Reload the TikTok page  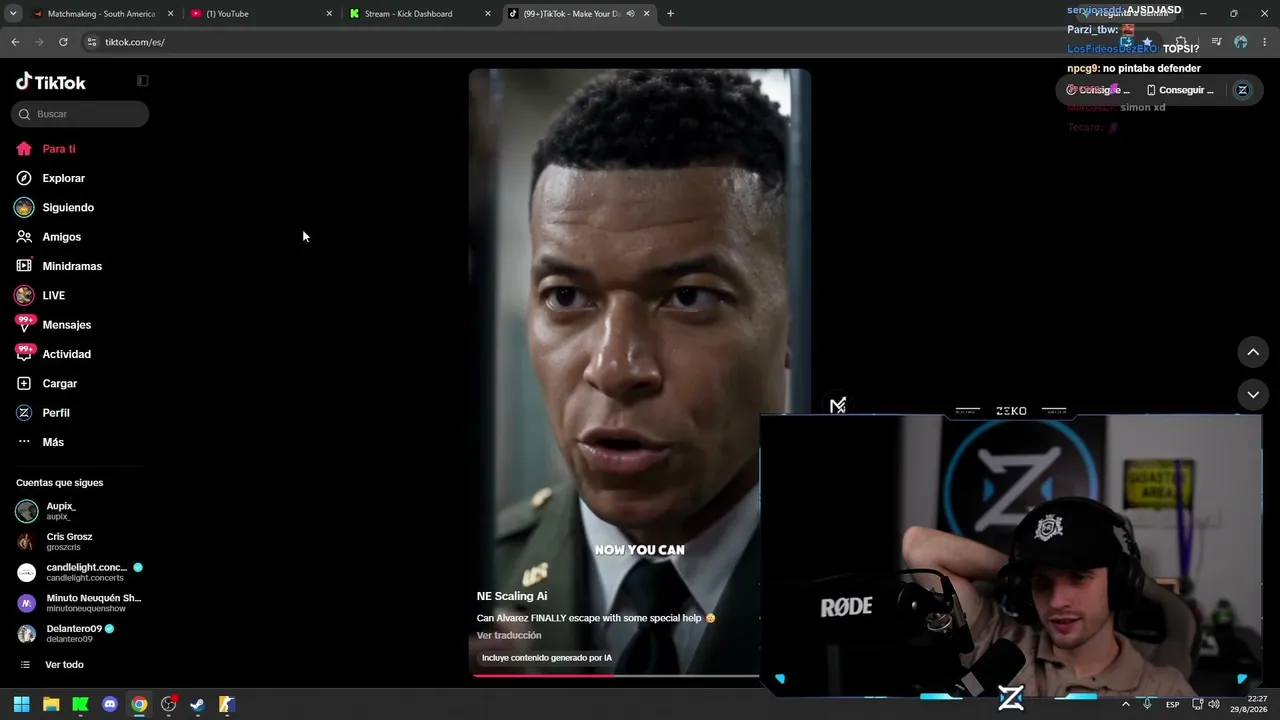(x=63, y=42)
